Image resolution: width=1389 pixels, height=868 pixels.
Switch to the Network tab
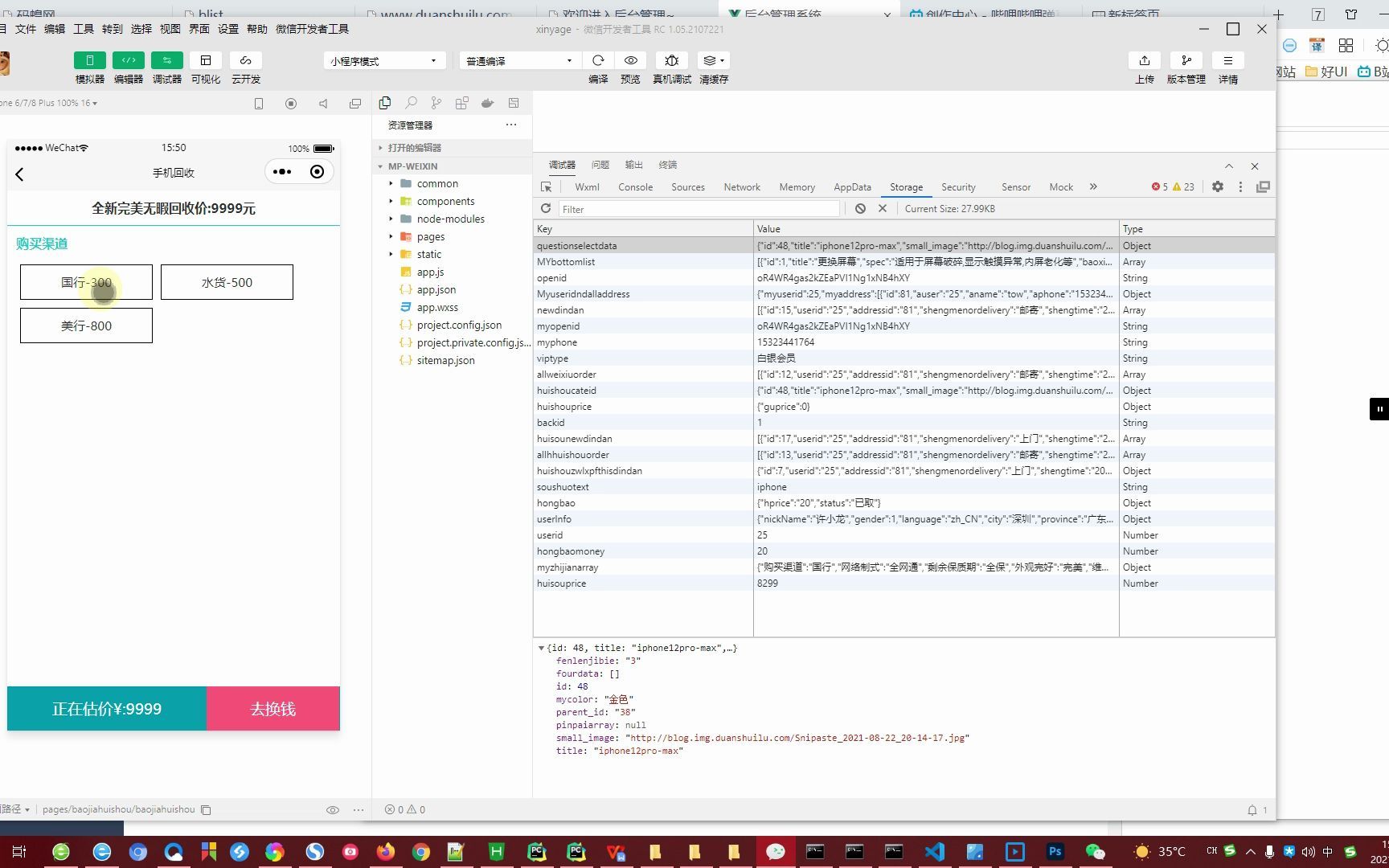(x=742, y=187)
